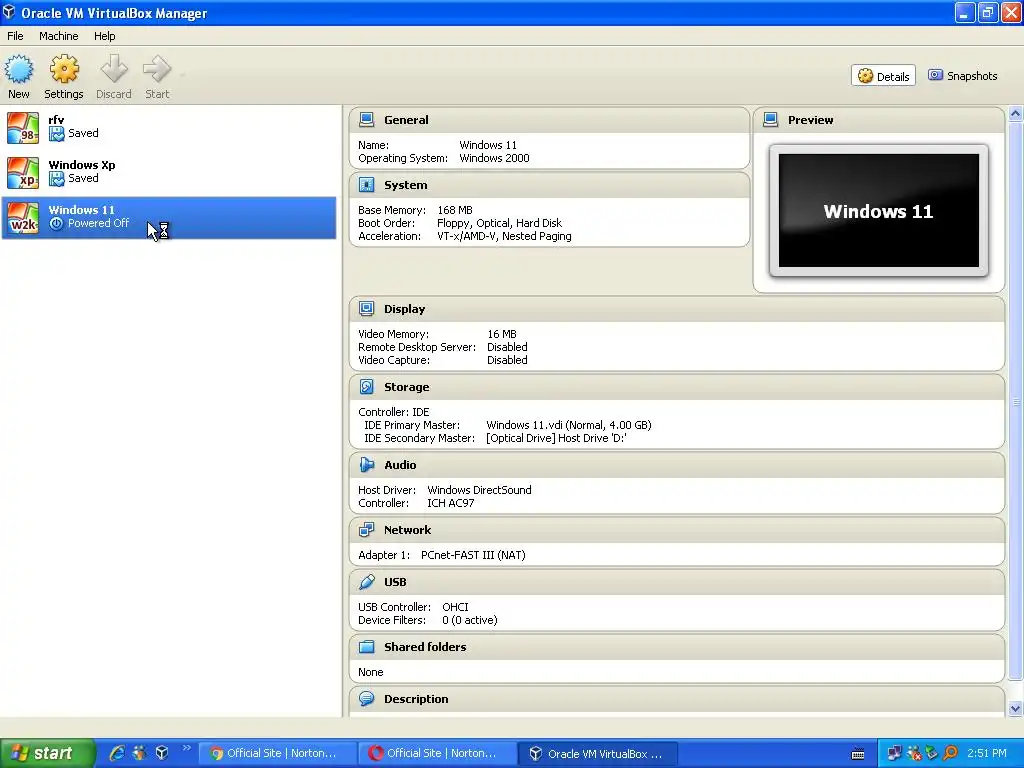
Task: Click the Display section icon
Action: (366, 308)
